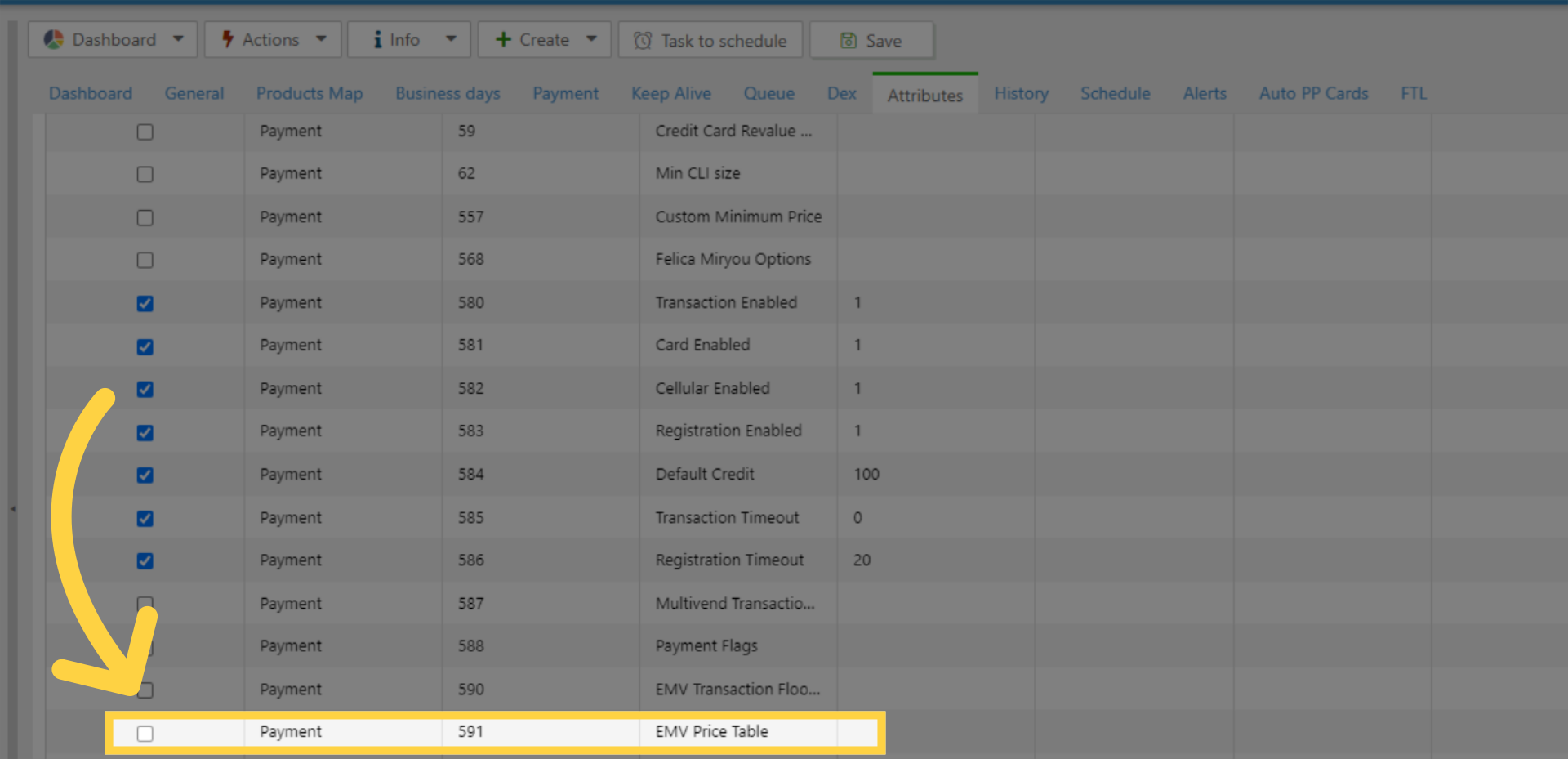The width and height of the screenshot is (1568, 759).
Task: Click the alarm clock icon for Task to schedule
Action: 643,40
